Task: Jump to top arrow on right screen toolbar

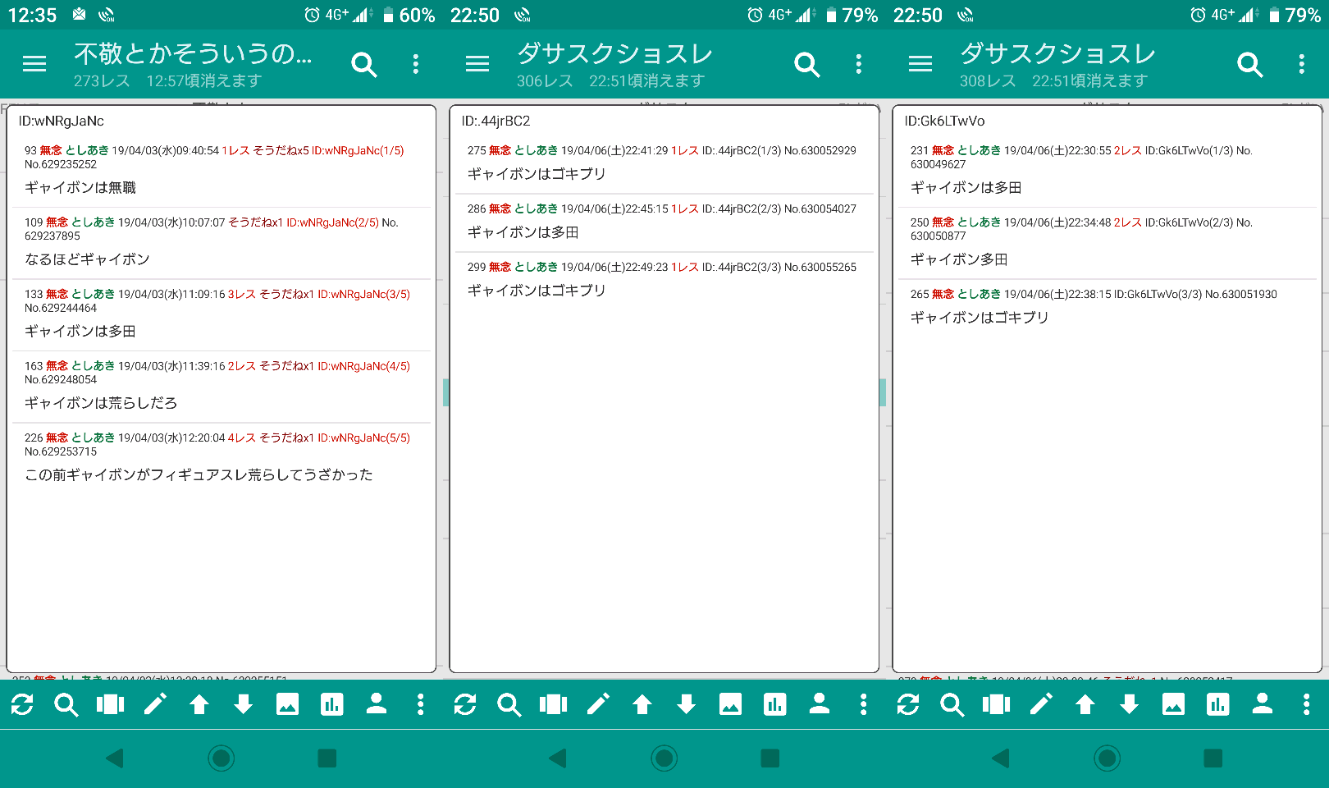Action: point(1085,705)
